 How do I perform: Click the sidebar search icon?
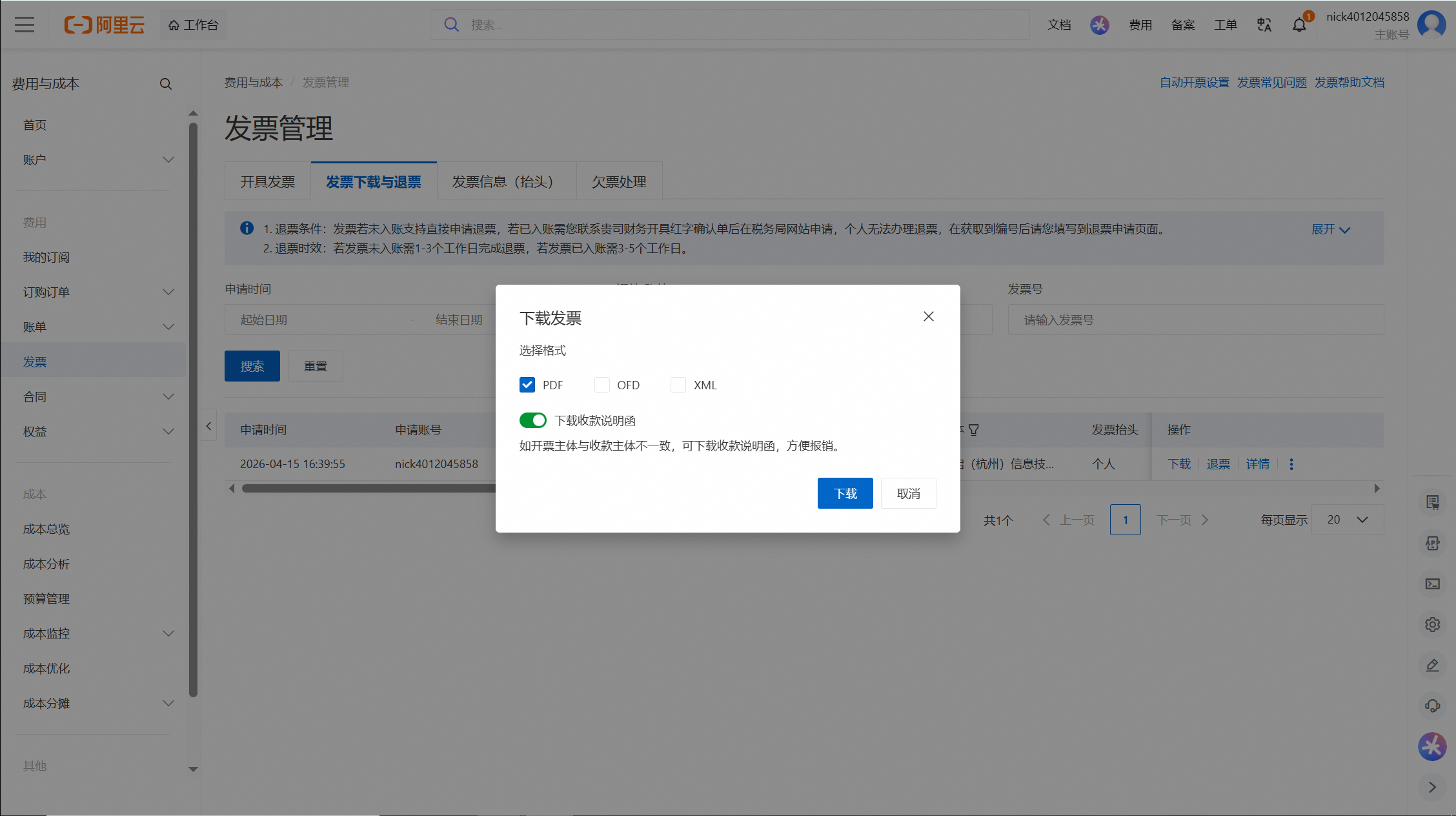[x=166, y=84]
